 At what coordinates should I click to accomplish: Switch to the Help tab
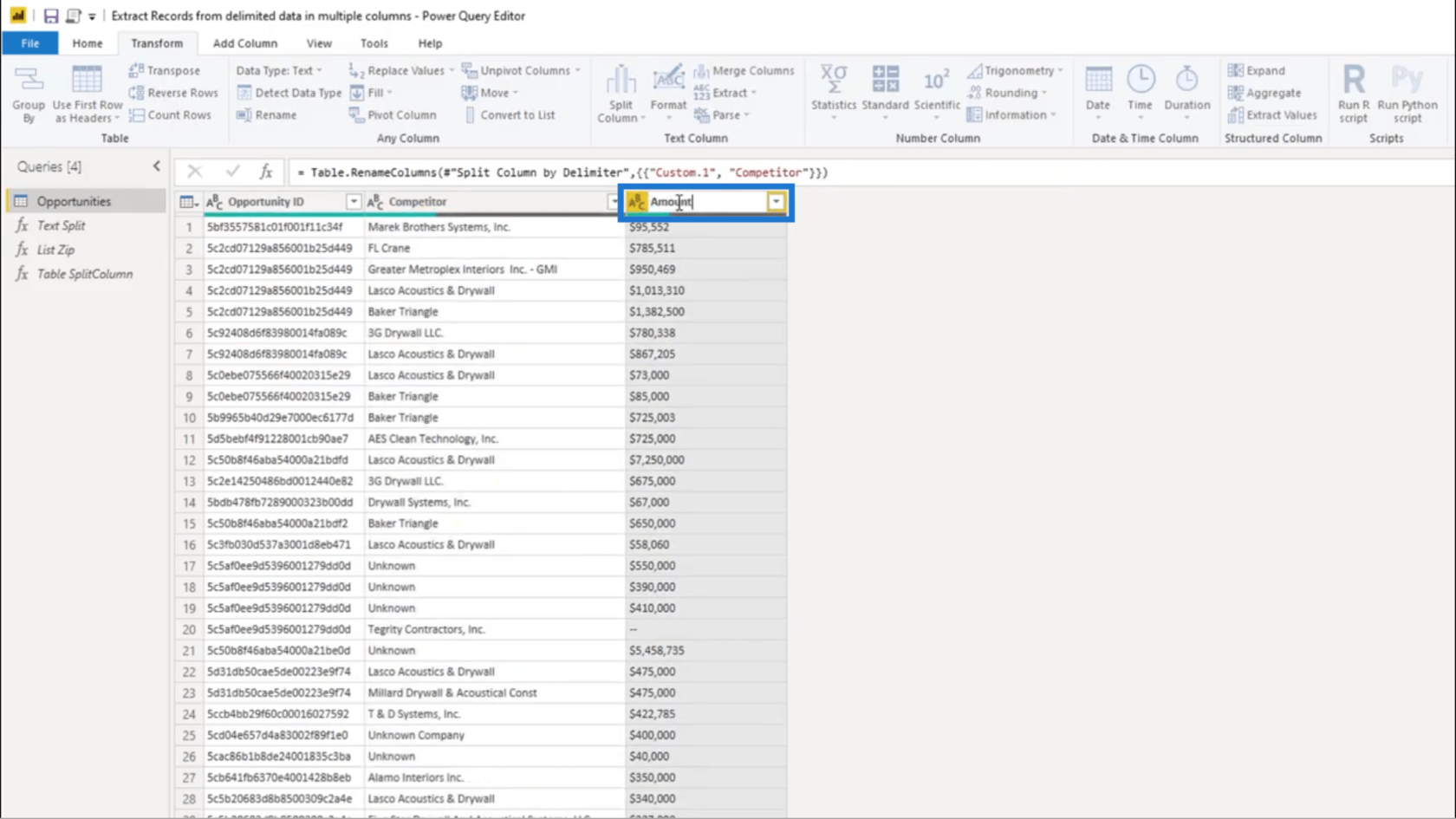(x=430, y=42)
